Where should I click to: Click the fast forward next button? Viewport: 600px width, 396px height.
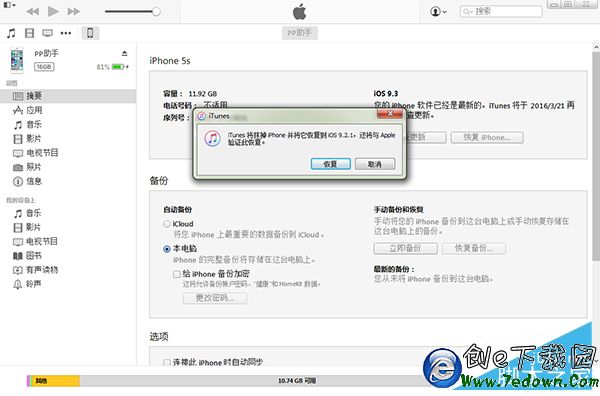[74, 11]
